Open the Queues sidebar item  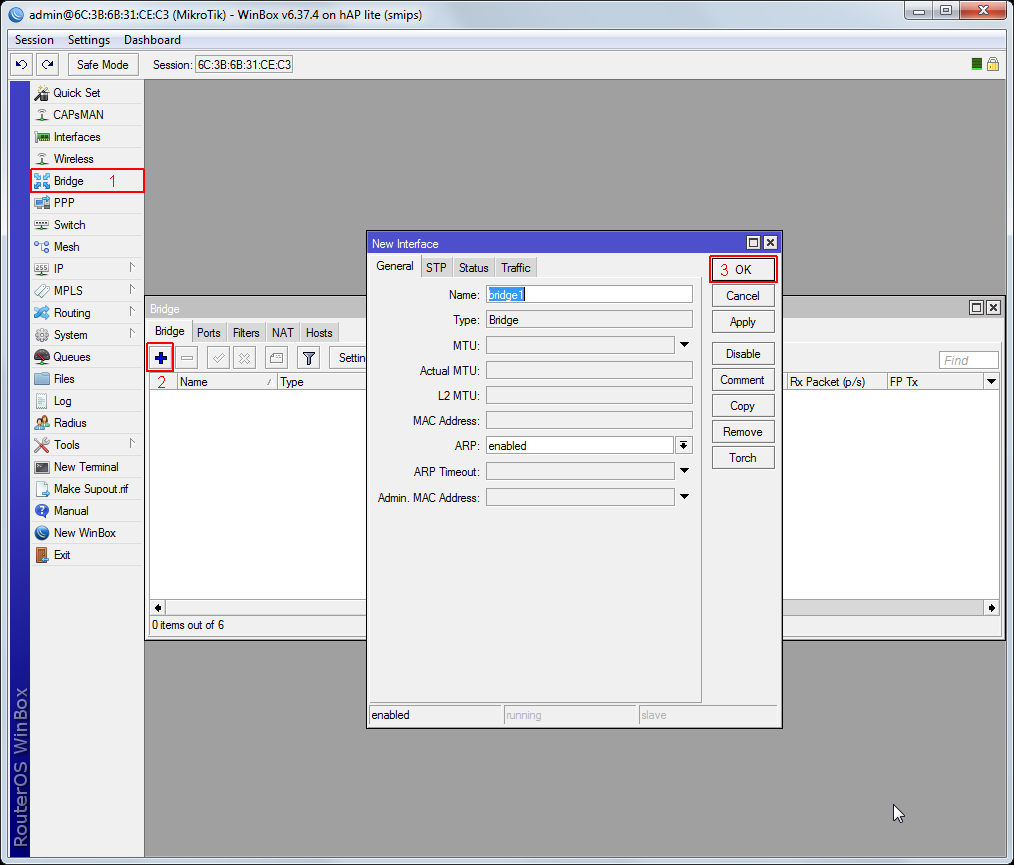71,357
